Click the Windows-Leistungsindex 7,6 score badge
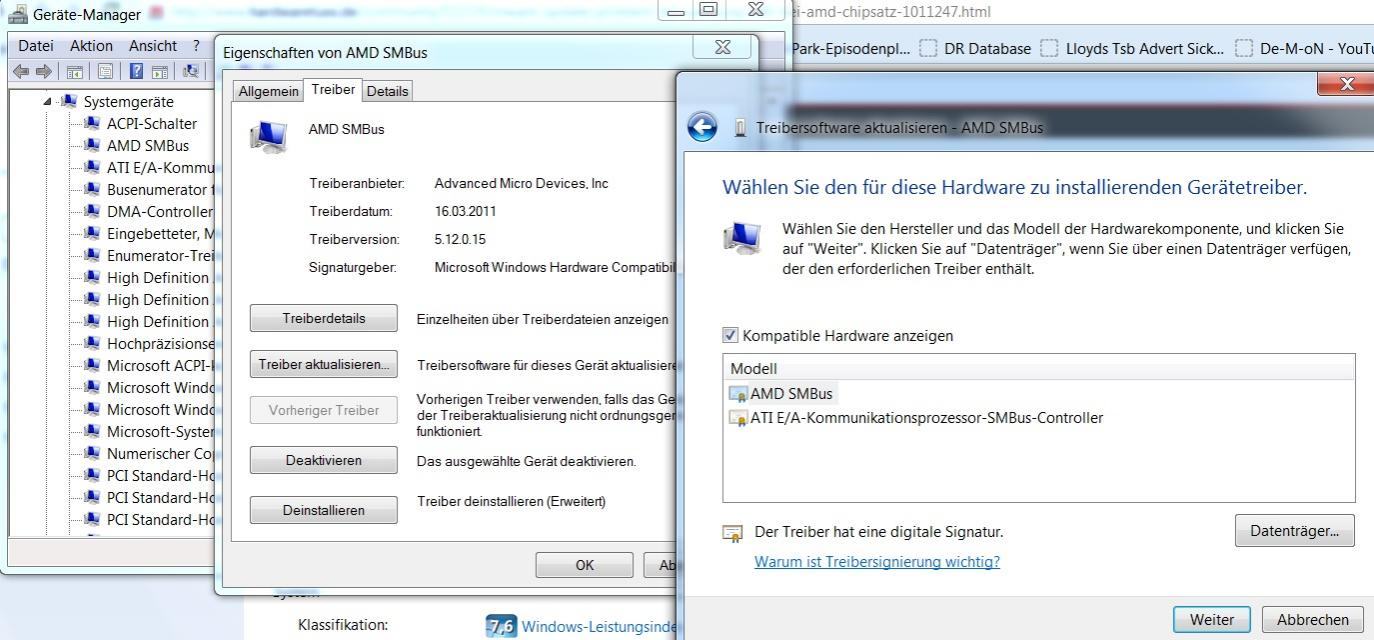Screen dimensions: 1374x640 coord(500,627)
